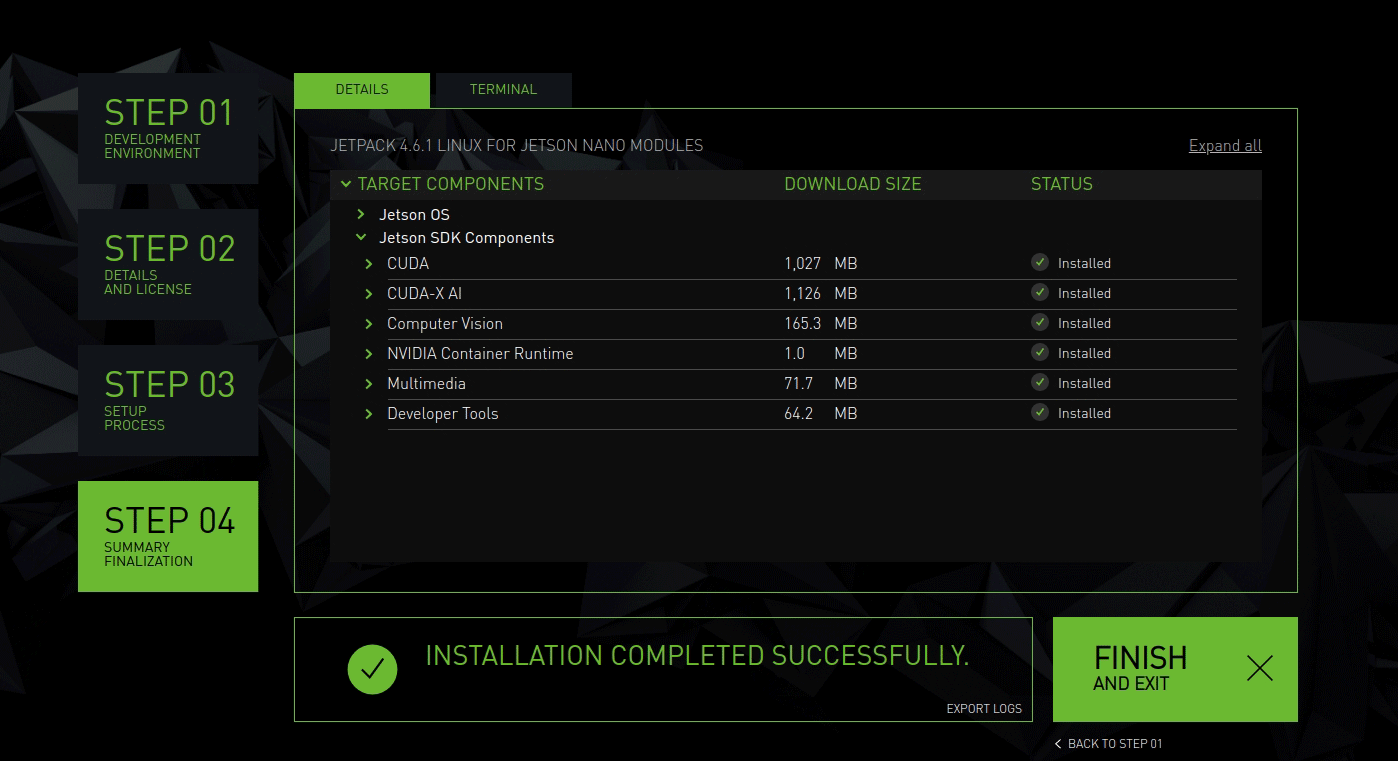The width and height of the screenshot is (1398, 761).
Task: Expand the Computer Vision component row
Action: pyautogui.click(x=369, y=324)
